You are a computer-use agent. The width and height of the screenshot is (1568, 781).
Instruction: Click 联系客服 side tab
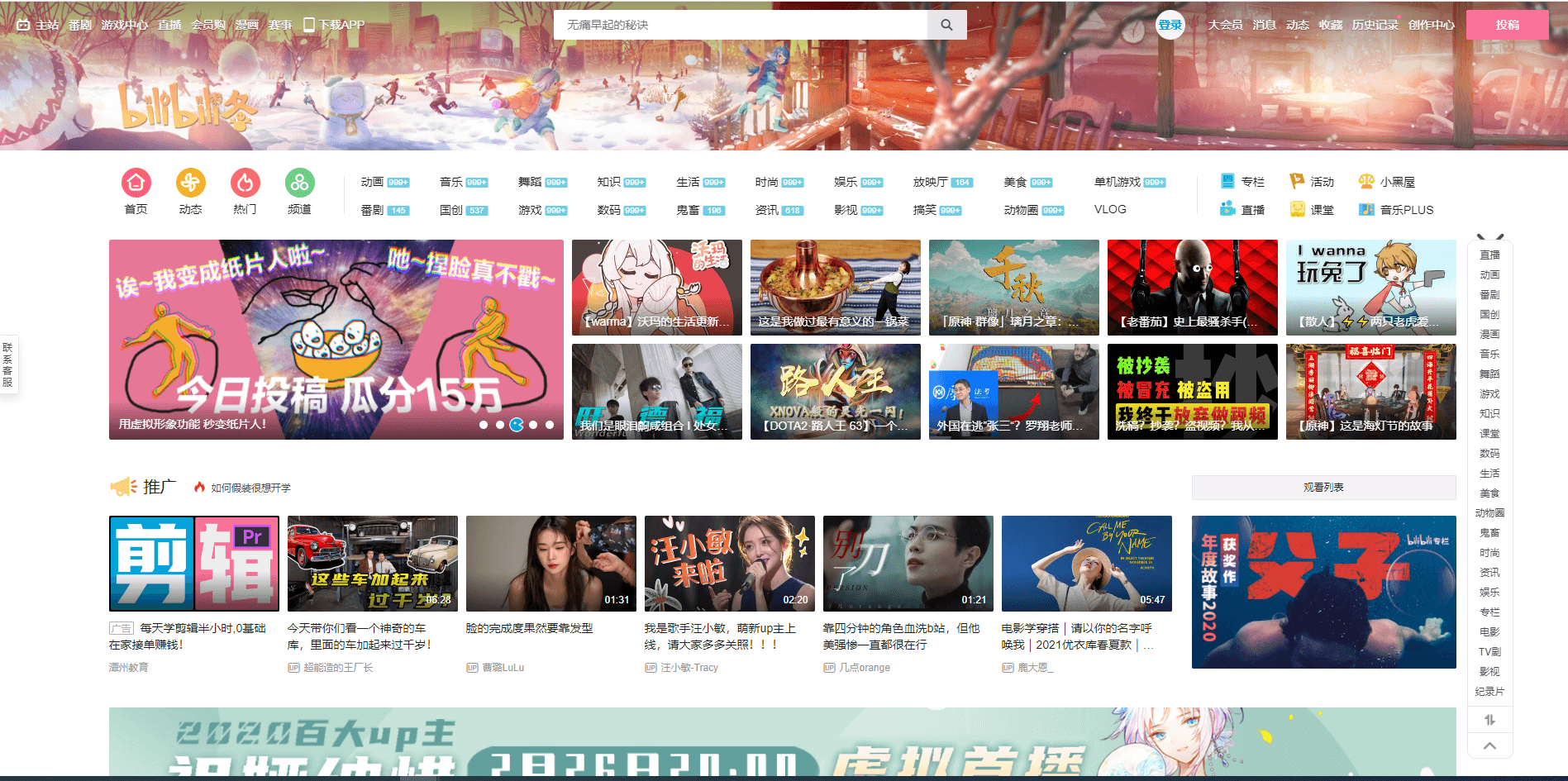pyautogui.click(x=7, y=364)
